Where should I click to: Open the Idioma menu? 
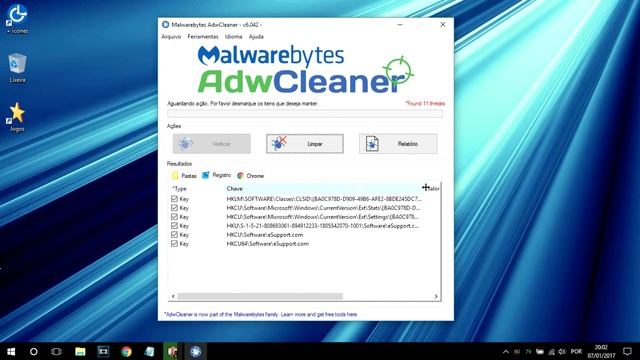[233, 37]
